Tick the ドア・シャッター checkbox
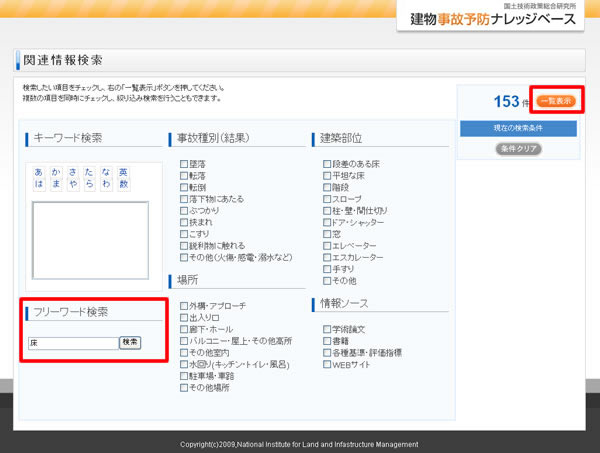 pyautogui.click(x=327, y=222)
